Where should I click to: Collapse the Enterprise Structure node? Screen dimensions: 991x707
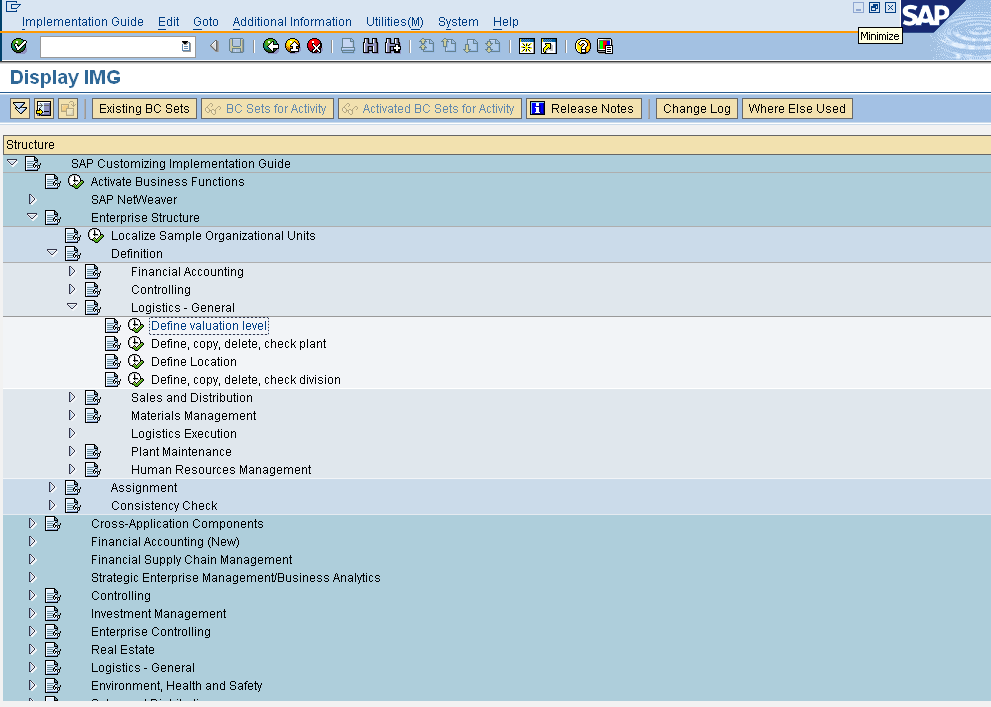[32, 217]
